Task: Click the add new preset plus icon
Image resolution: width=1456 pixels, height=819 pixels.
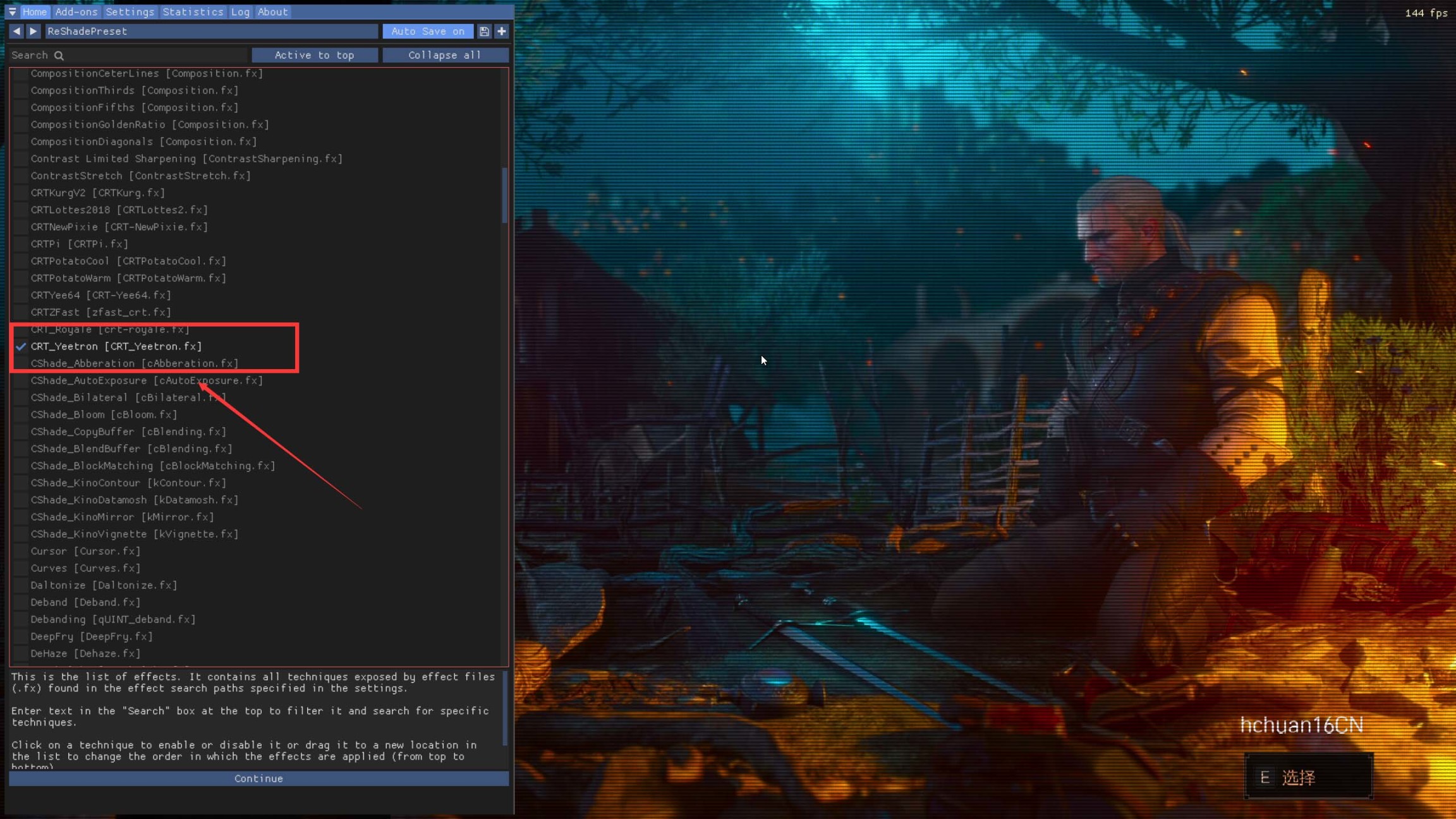Action: point(502,31)
